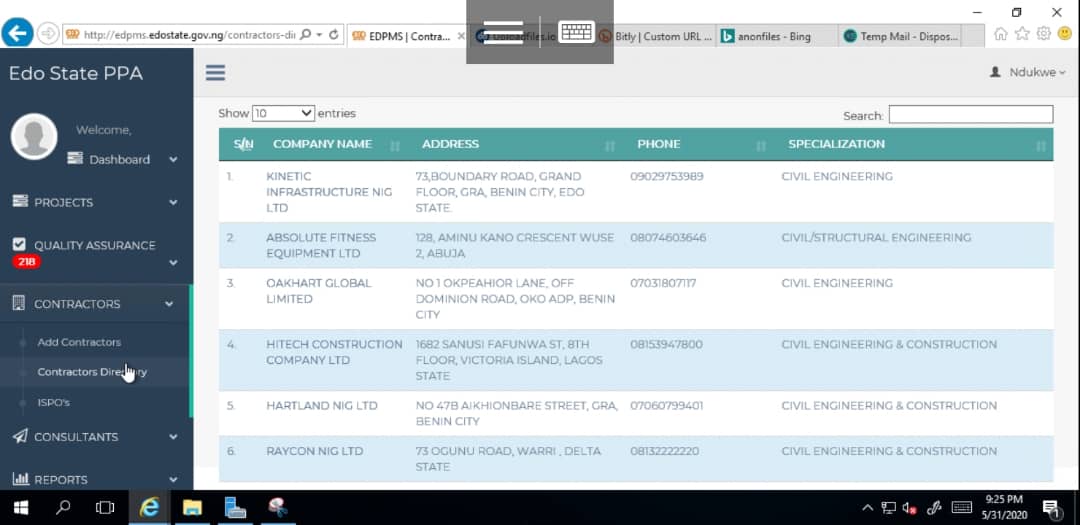Select KINETIC INFRASTRUCTURE NIG LTD company name

point(329,192)
